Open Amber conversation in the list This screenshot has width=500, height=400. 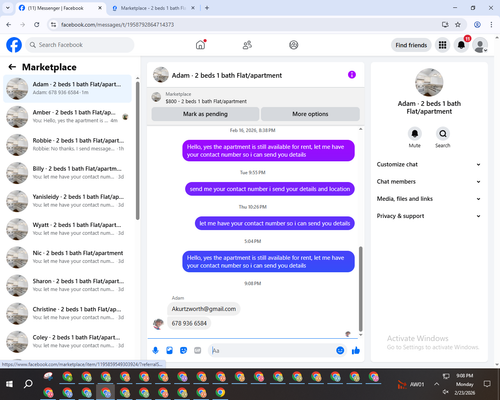click(67, 117)
